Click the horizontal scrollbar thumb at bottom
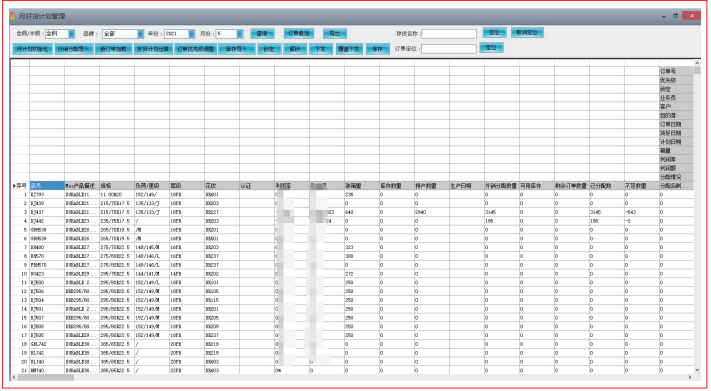This screenshot has height=391, width=711. pyautogui.click(x=45, y=377)
